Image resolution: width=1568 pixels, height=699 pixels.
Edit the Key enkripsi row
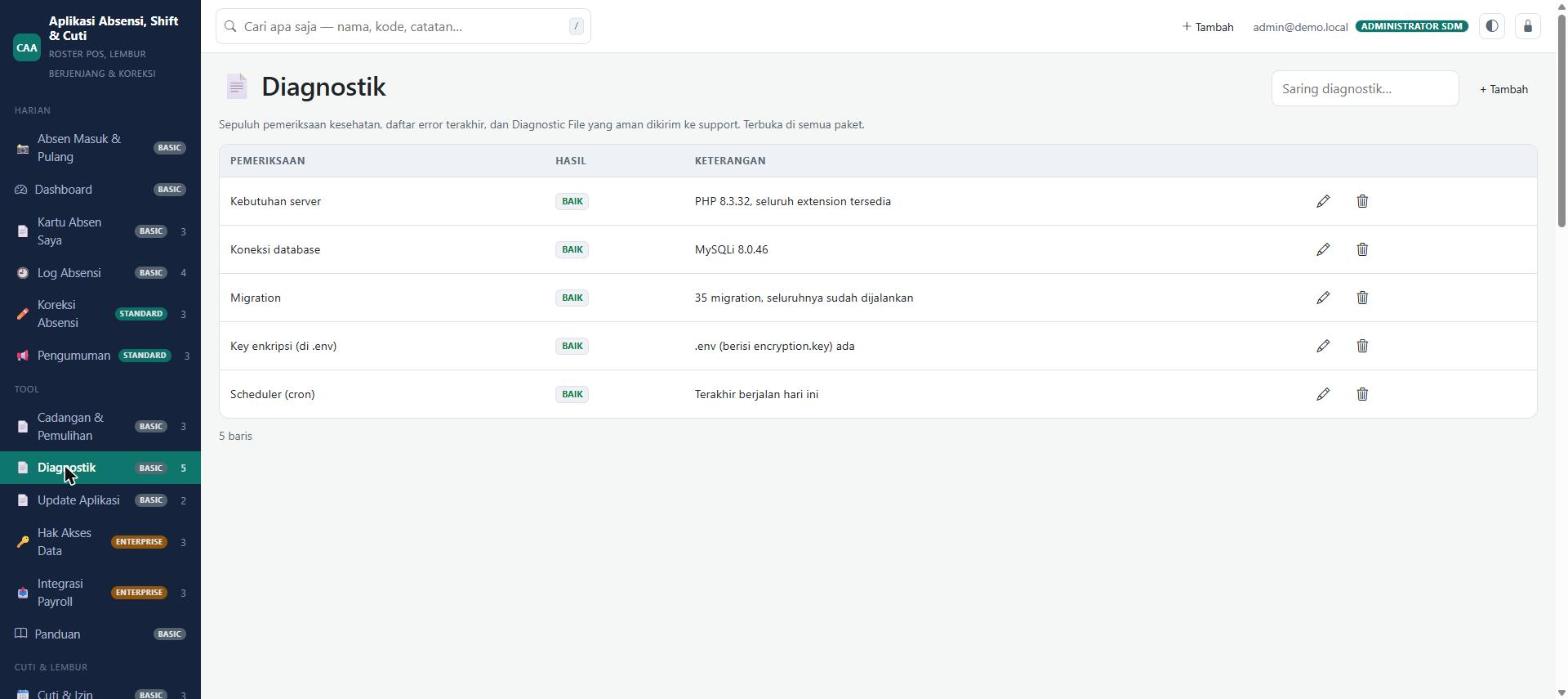1323,346
